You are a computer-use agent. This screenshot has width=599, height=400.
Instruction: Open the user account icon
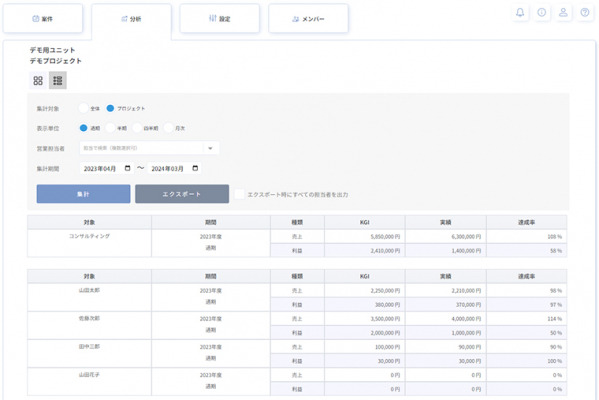point(563,13)
